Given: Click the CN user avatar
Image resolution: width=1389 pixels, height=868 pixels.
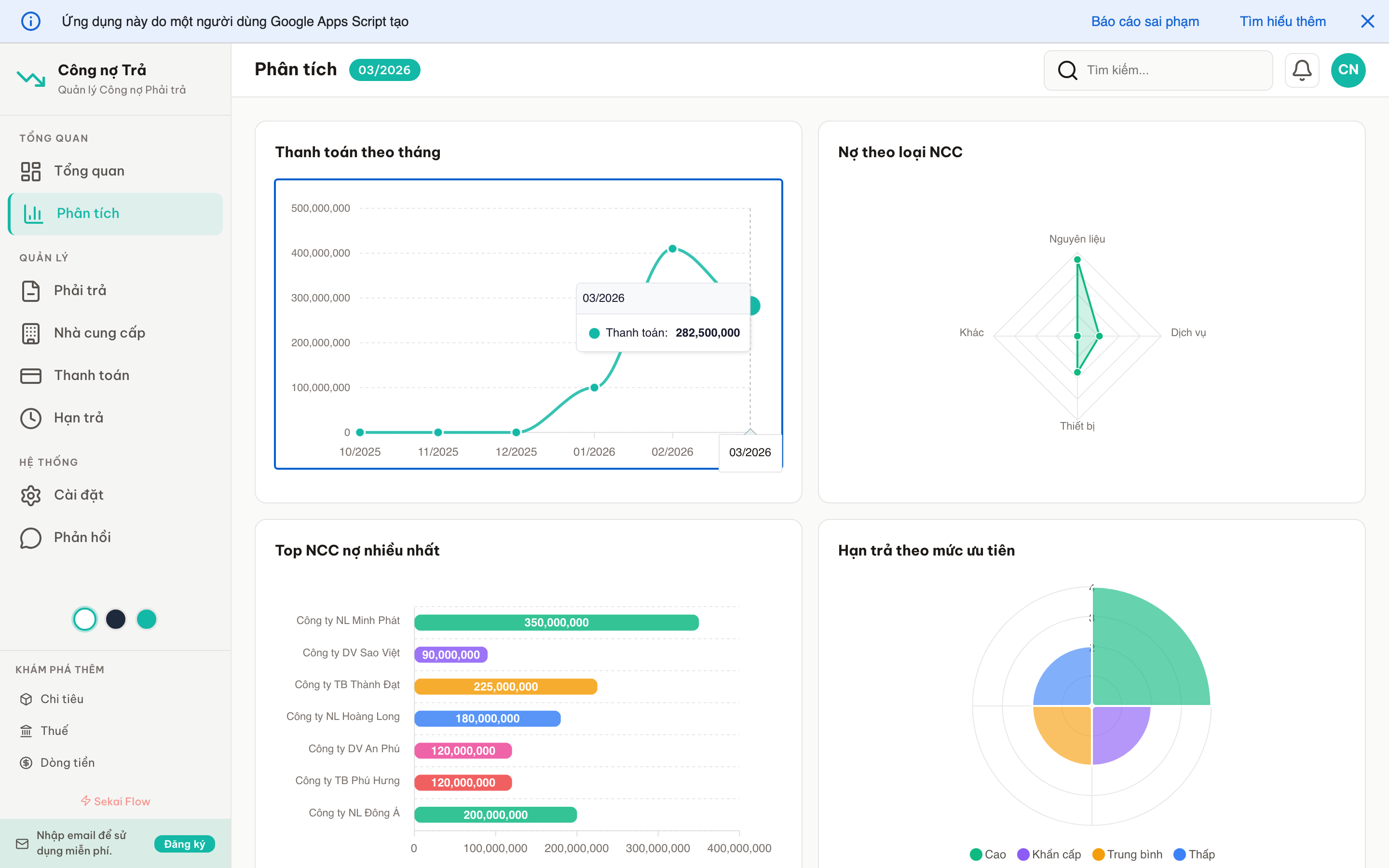Looking at the screenshot, I should 1348,70.
